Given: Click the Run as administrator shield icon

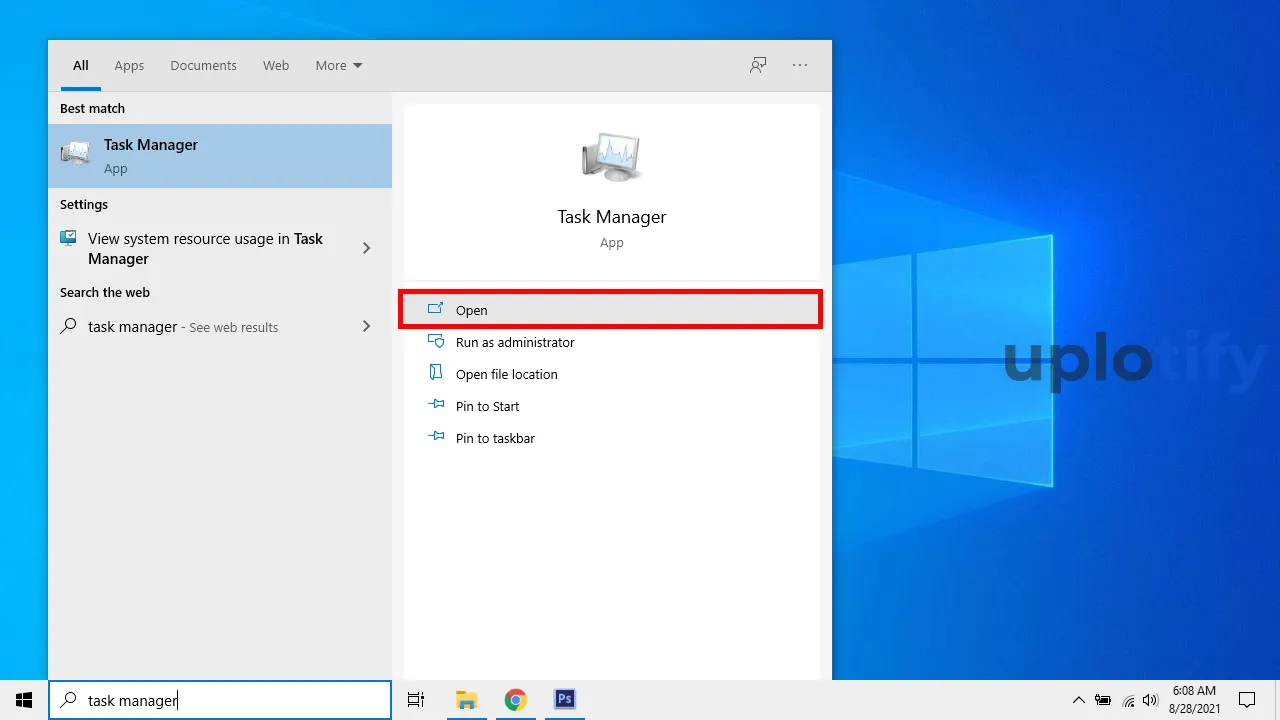Looking at the screenshot, I should [435, 341].
